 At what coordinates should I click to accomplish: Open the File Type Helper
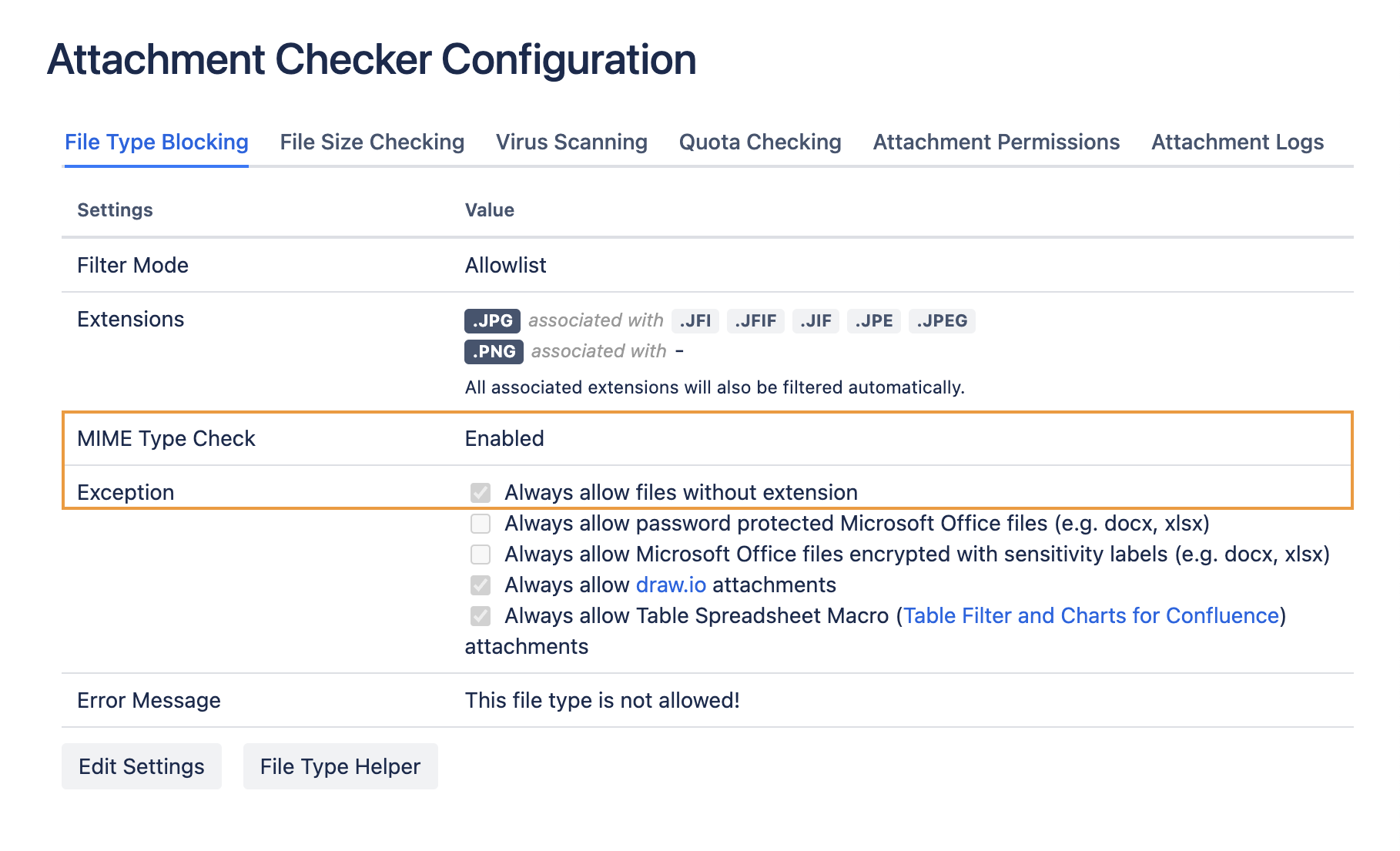(340, 766)
